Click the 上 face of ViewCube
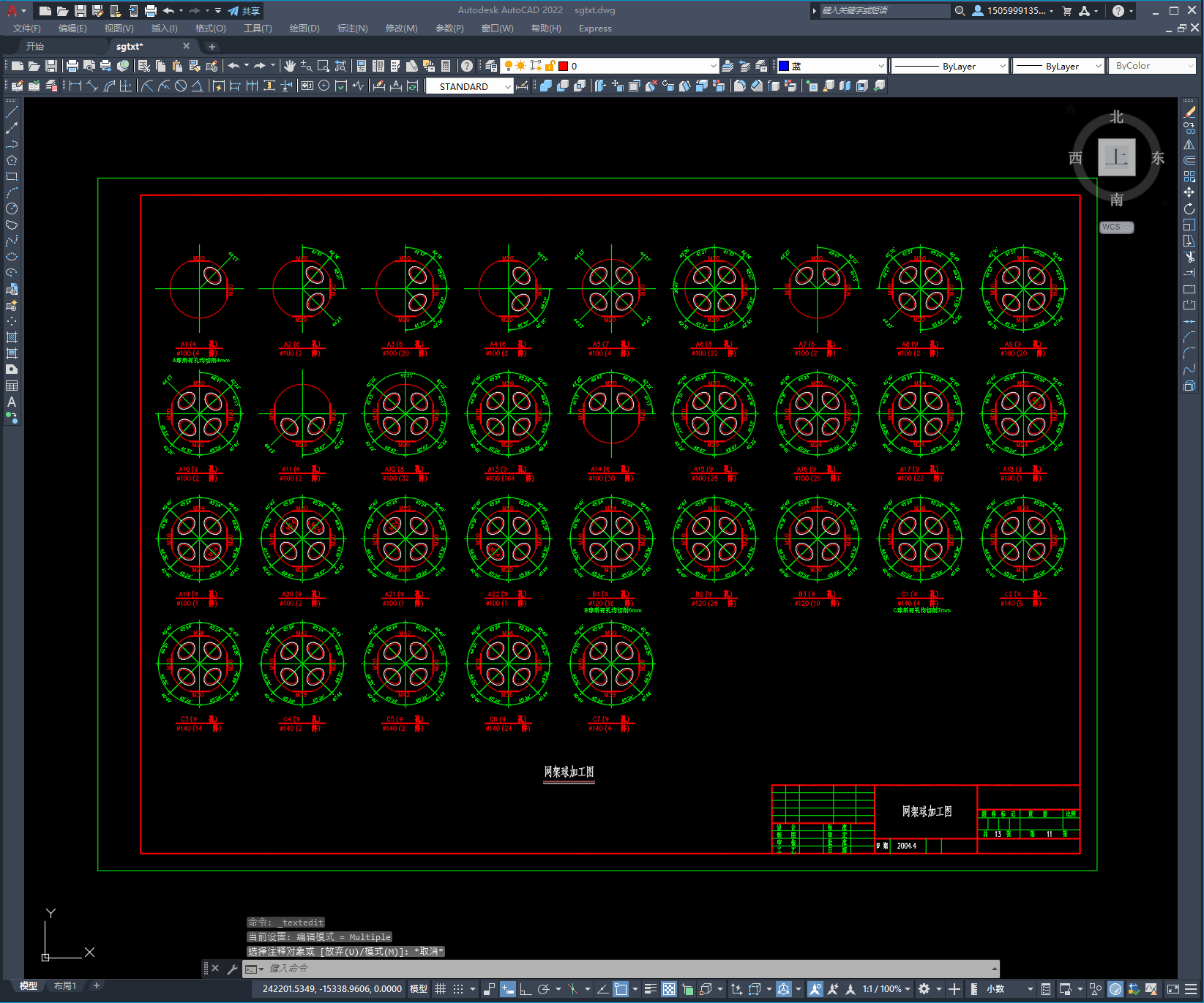The height and width of the screenshot is (1003, 1204). point(1117,157)
